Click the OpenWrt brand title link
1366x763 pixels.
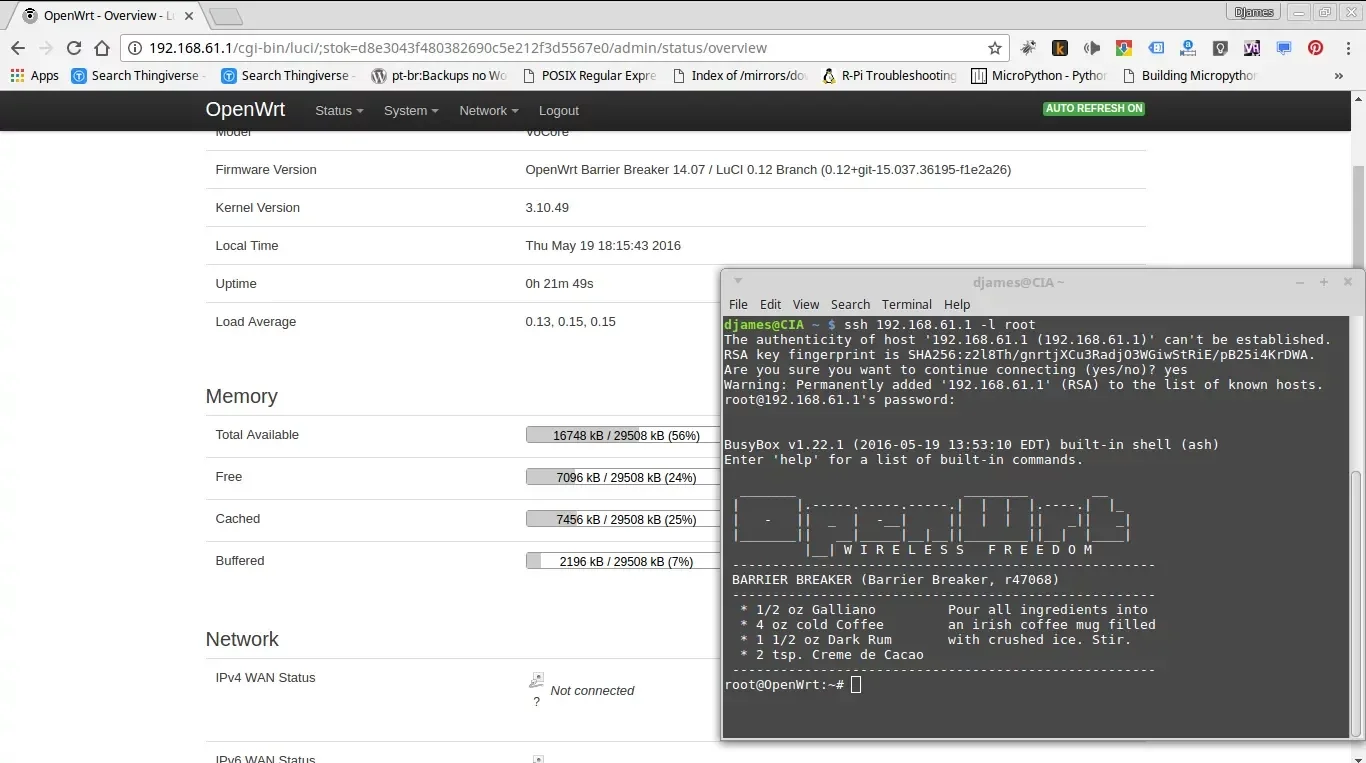(245, 110)
